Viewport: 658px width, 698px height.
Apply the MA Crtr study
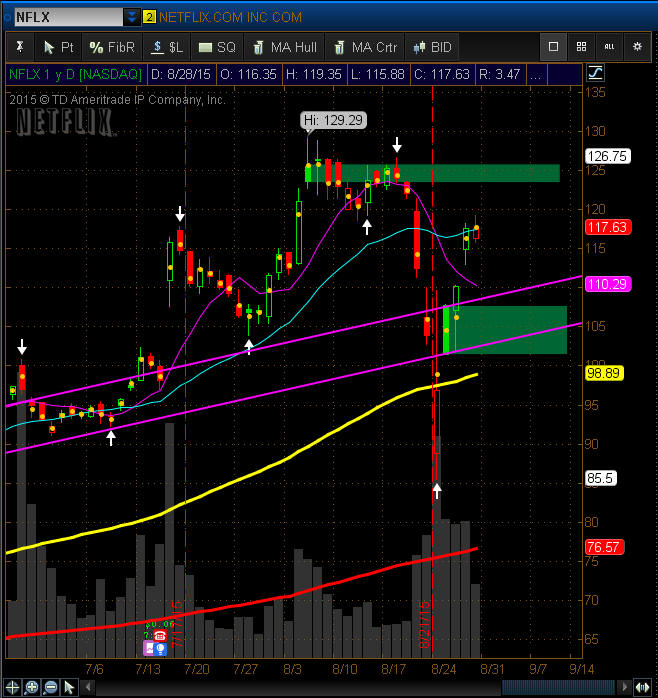pos(365,47)
